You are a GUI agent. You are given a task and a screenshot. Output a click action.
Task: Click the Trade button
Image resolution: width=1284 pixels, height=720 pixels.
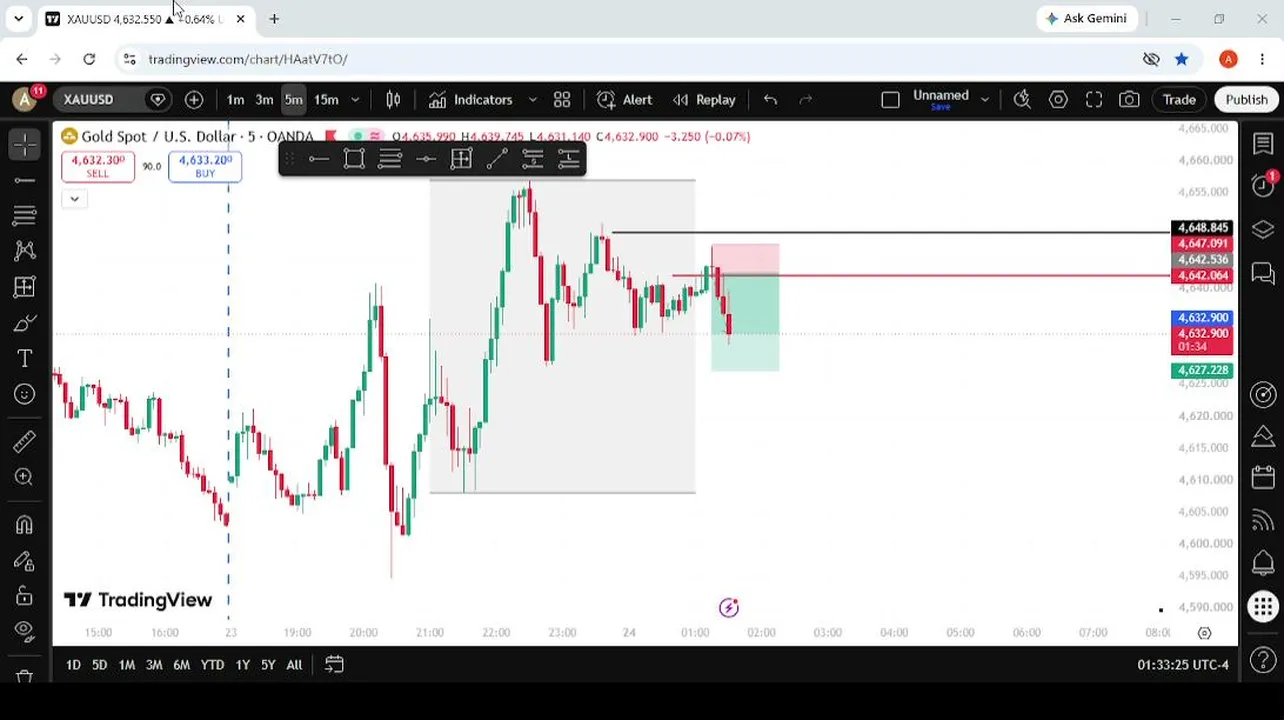[x=1179, y=99]
